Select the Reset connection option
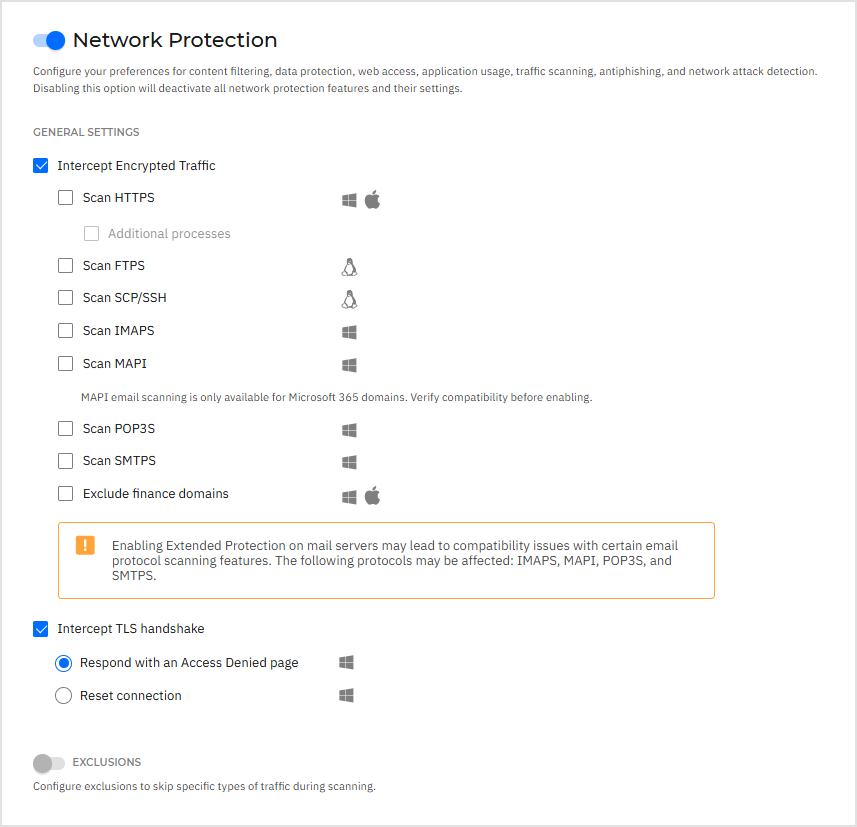The image size is (857, 827). point(63,694)
